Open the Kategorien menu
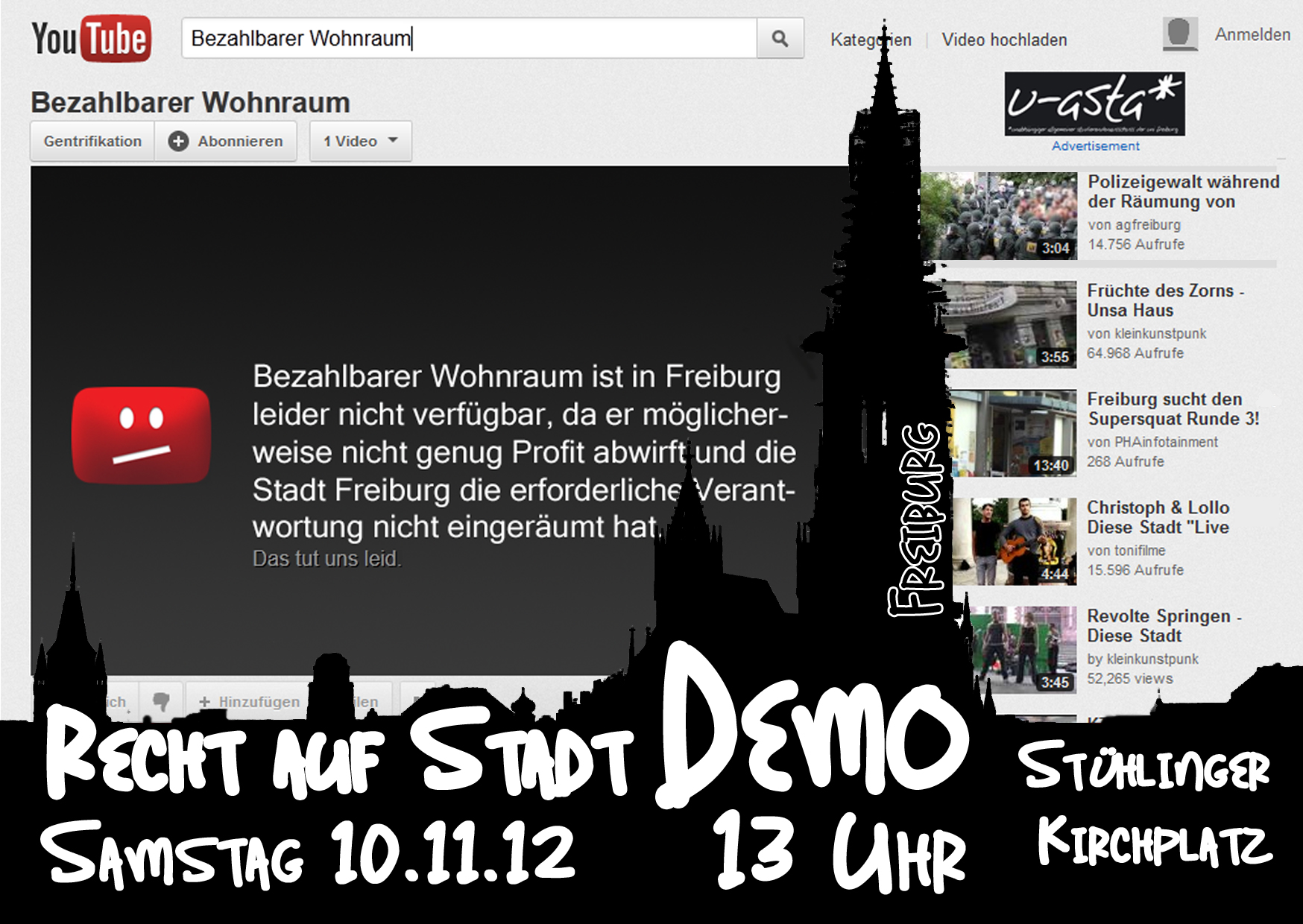 [870, 39]
